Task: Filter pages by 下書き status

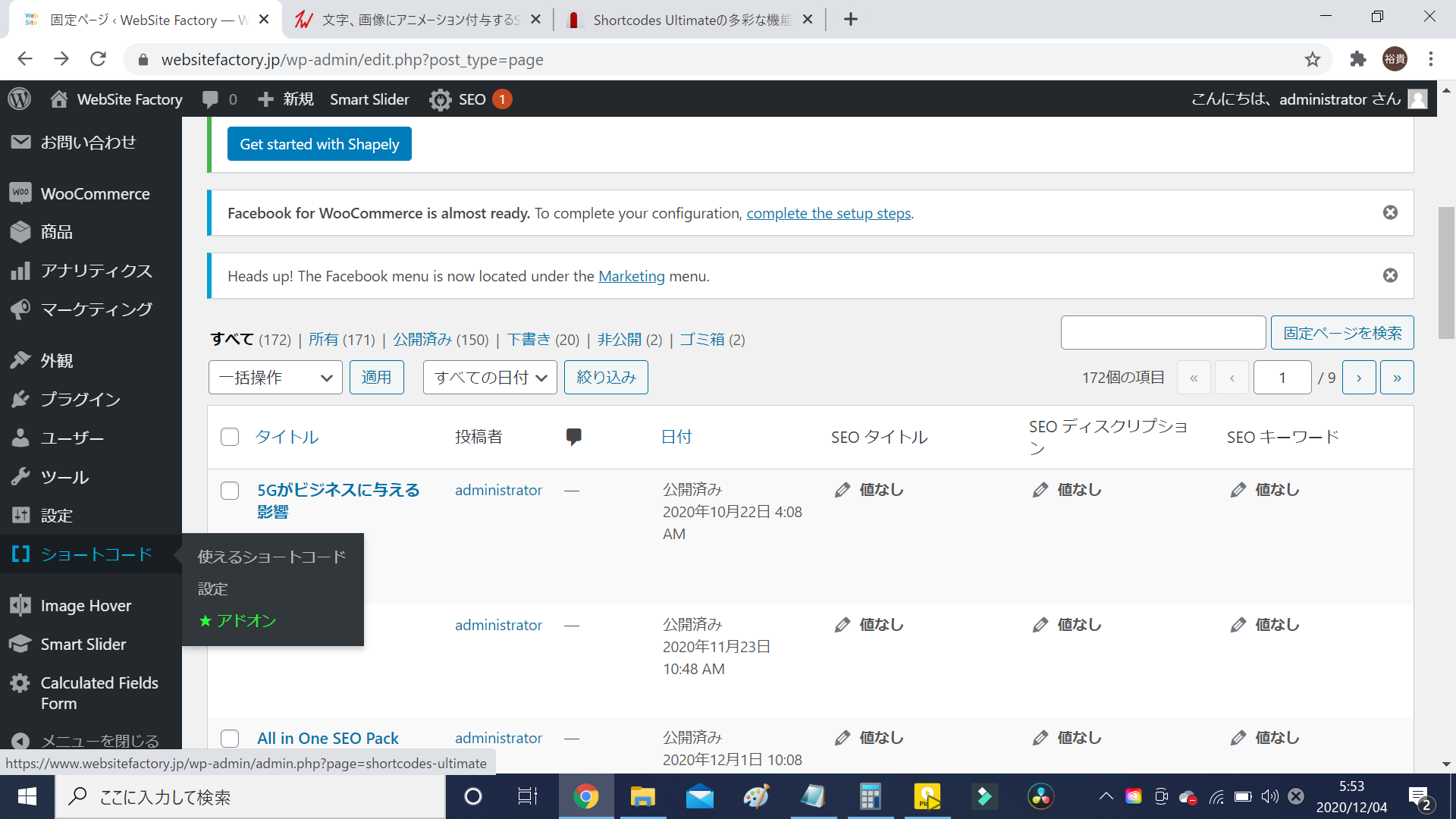Action: 529,339
